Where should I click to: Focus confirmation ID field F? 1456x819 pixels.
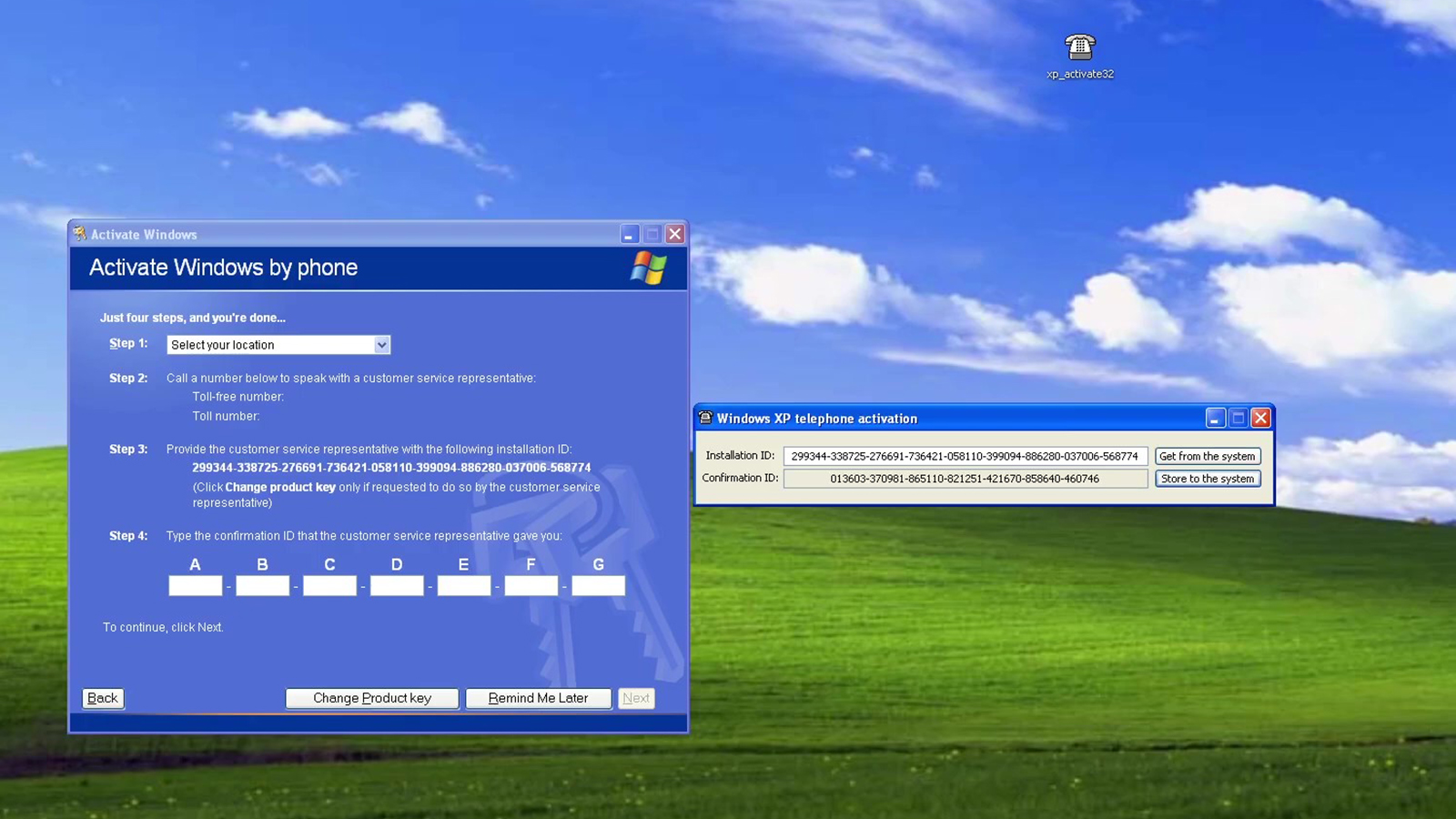click(x=531, y=586)
